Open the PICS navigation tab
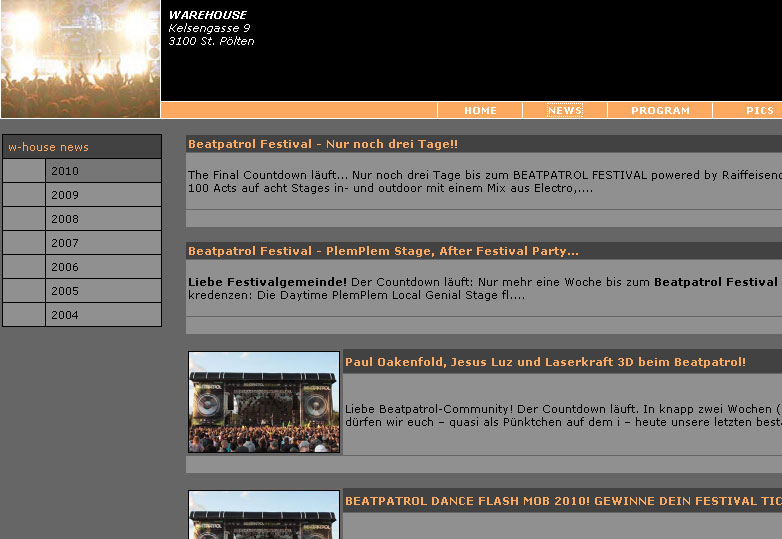Viewport: 782px width, 539px height. (760, 110)
